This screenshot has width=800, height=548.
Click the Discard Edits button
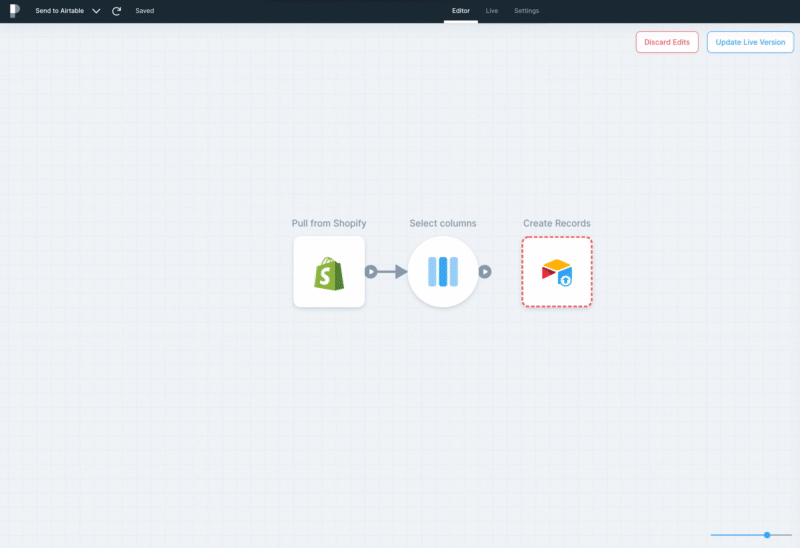[667, 42]
